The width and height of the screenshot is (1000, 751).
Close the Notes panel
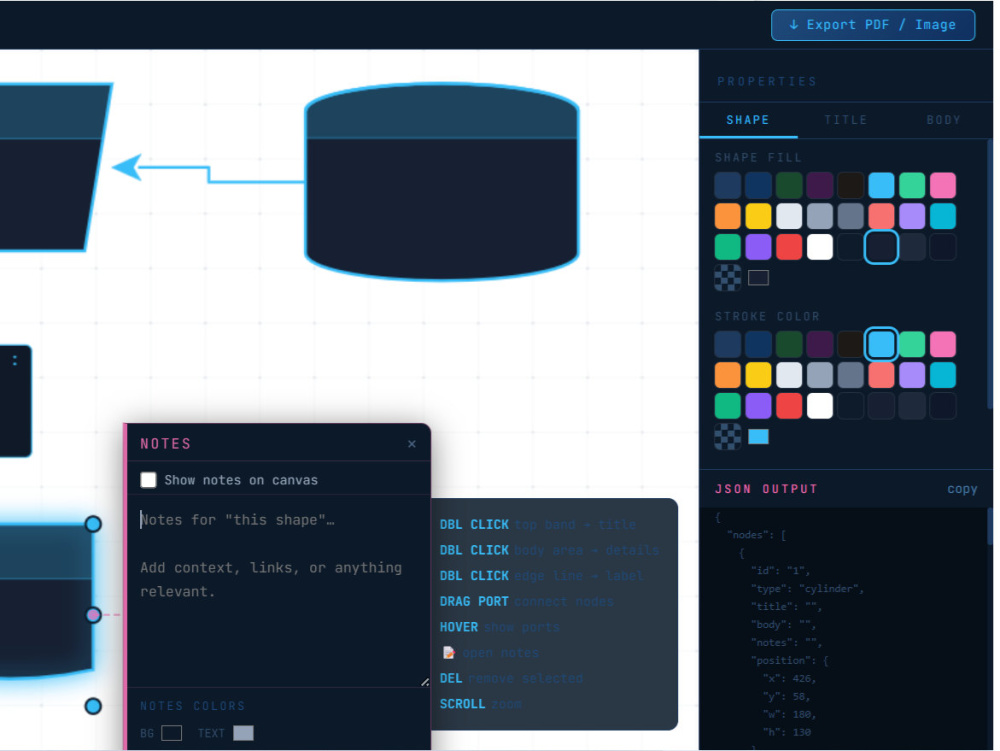click(414, 445)
